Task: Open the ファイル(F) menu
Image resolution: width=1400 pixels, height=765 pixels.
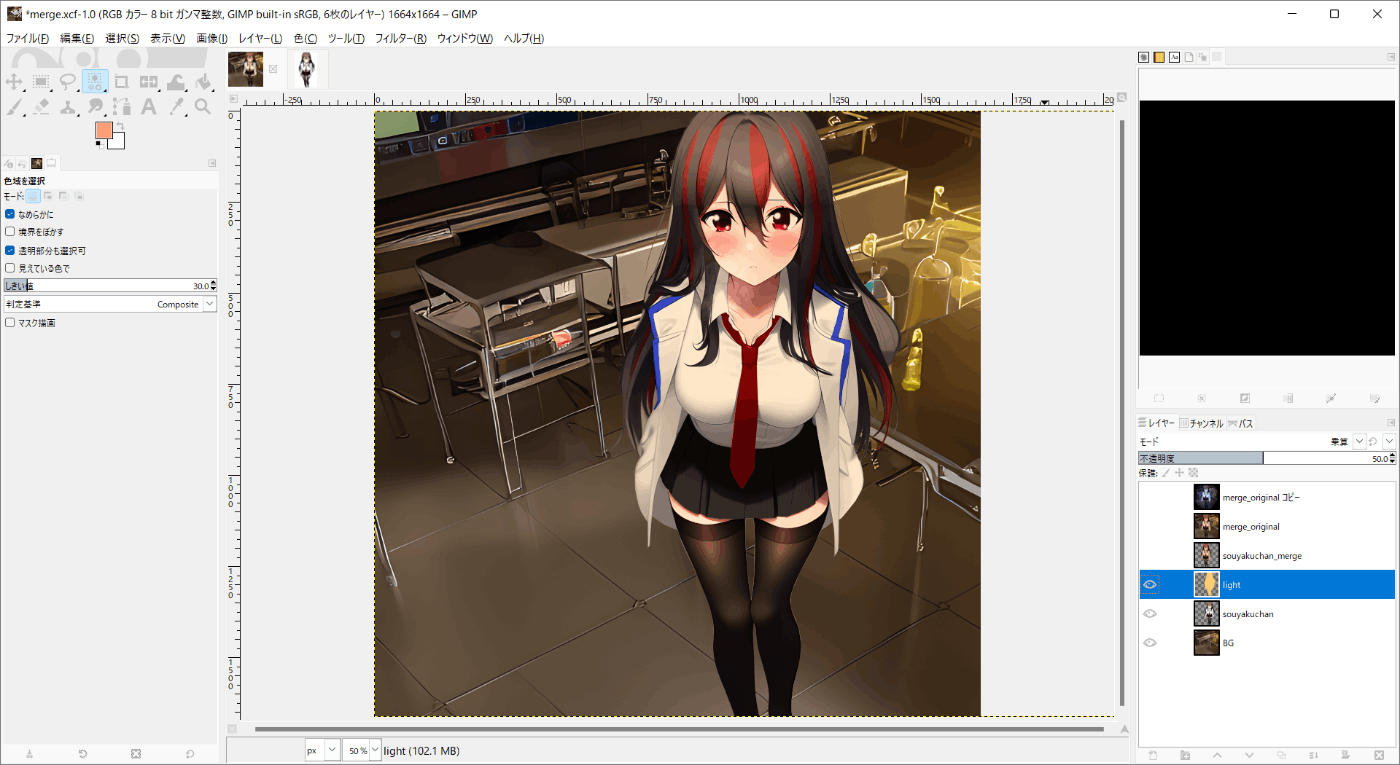Action: click(x=27, y=38)
